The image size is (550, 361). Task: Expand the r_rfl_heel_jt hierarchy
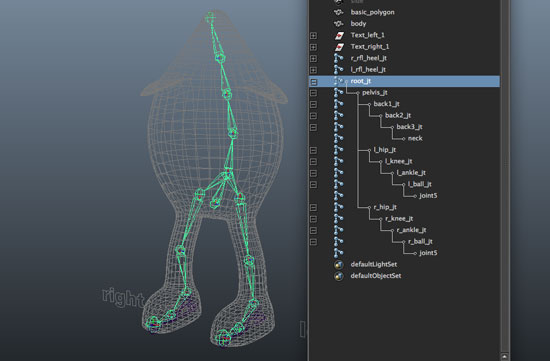(x=313, y=59)
